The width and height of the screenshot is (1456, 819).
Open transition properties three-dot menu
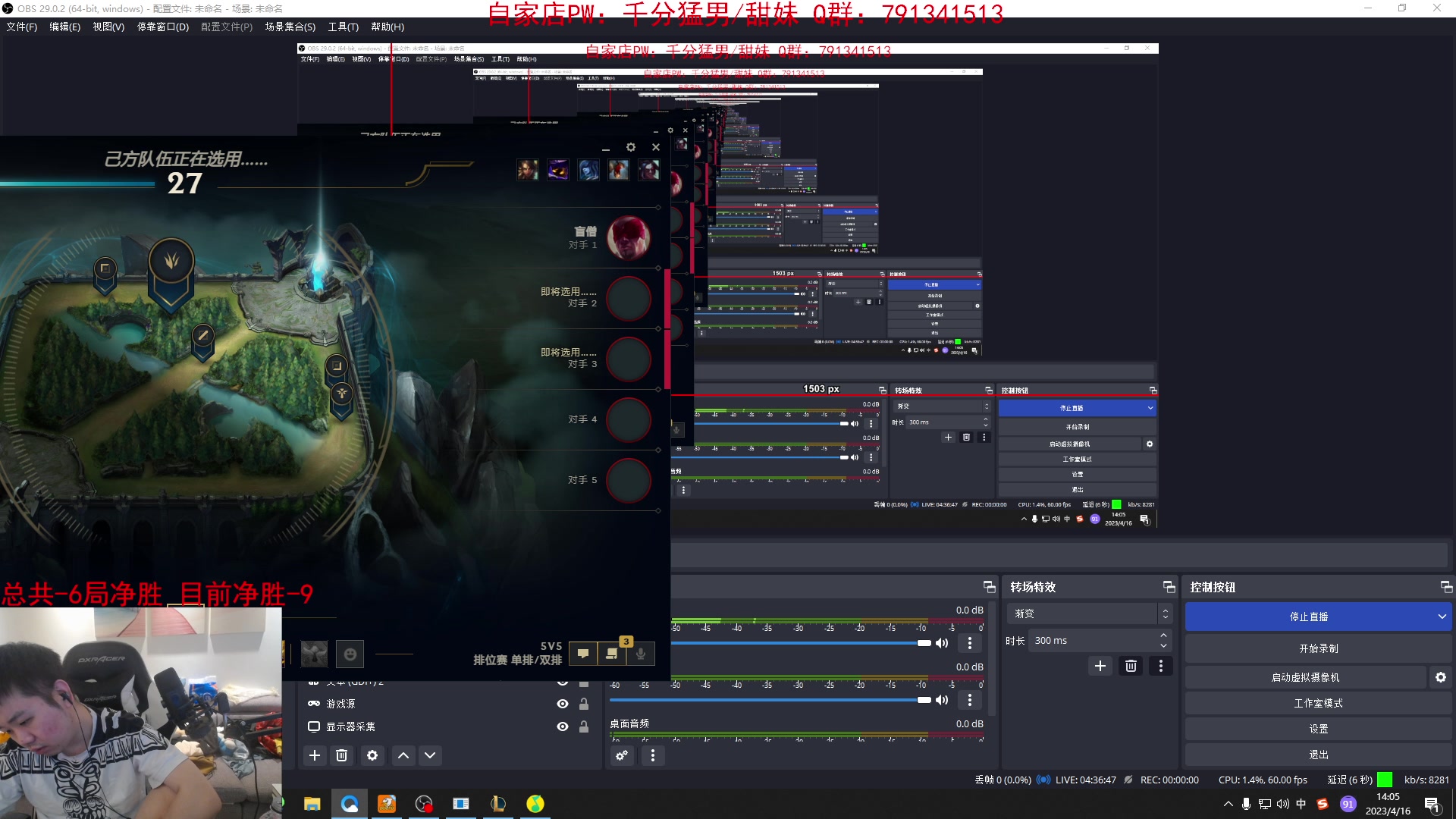[1161, 666]
